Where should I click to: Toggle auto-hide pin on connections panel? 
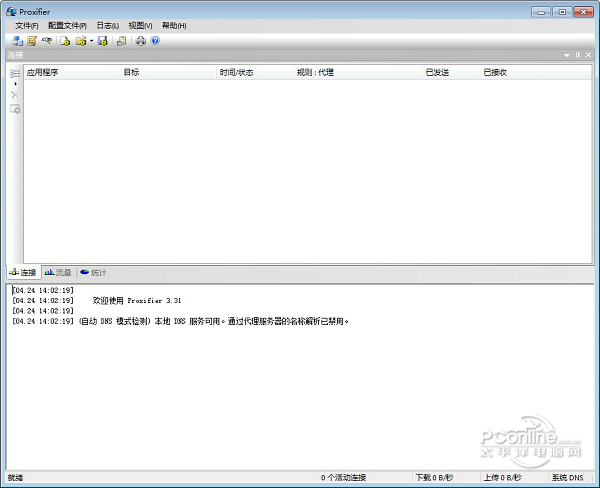(578, 55)
